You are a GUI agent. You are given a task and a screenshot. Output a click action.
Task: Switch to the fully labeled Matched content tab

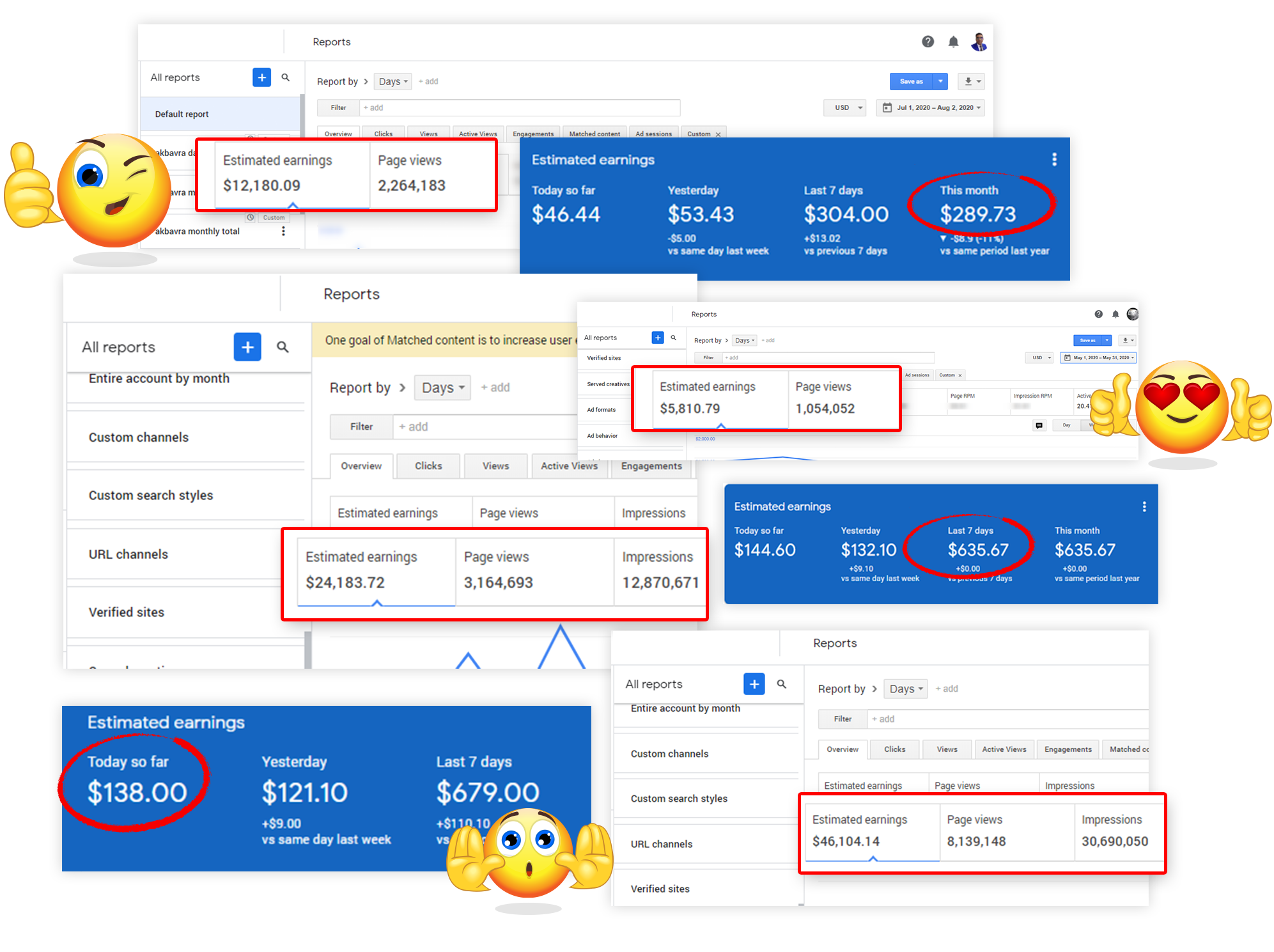pyautogui.click(x=594, y=134)
